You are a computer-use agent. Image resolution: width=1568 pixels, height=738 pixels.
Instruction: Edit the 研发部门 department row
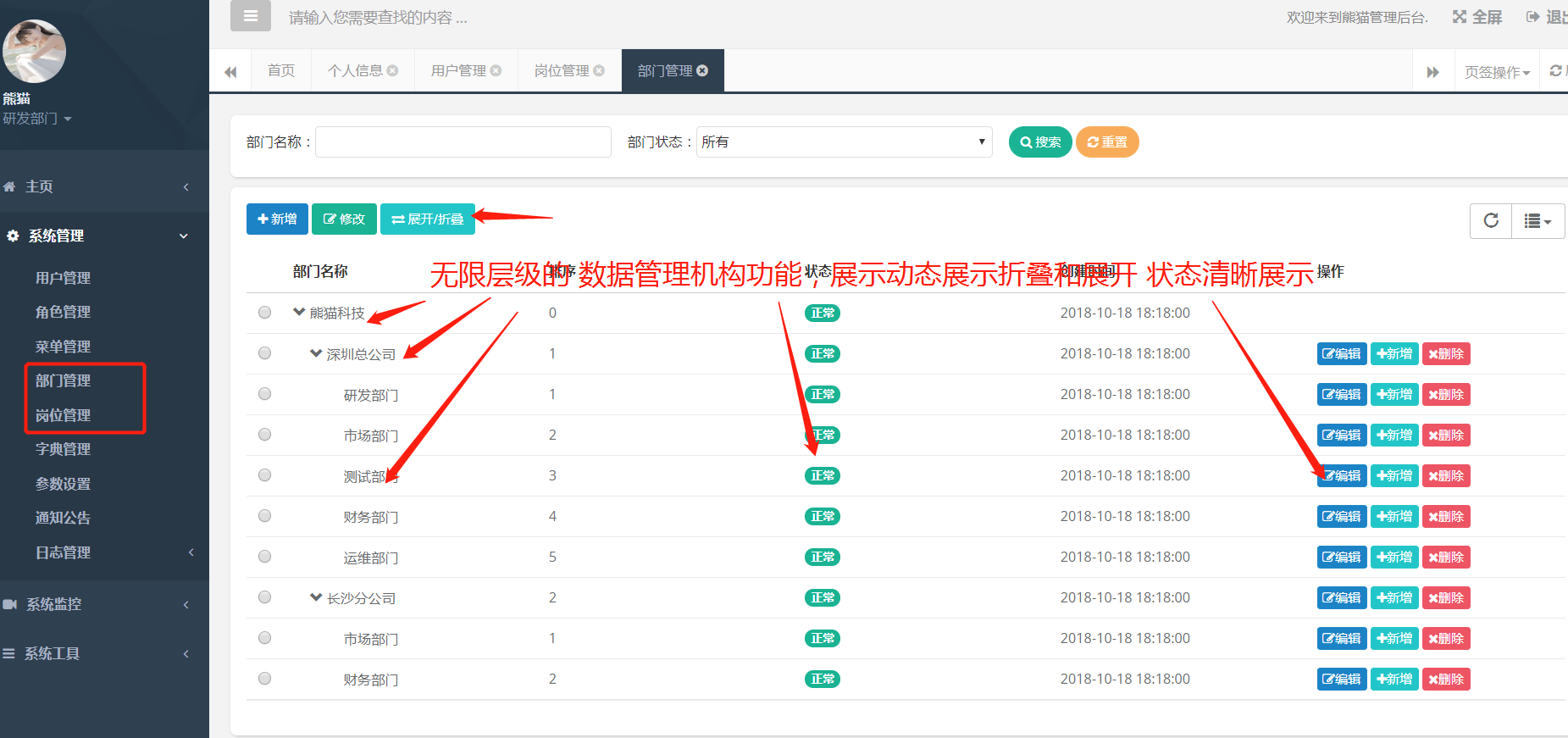(x=1342, y=395)
